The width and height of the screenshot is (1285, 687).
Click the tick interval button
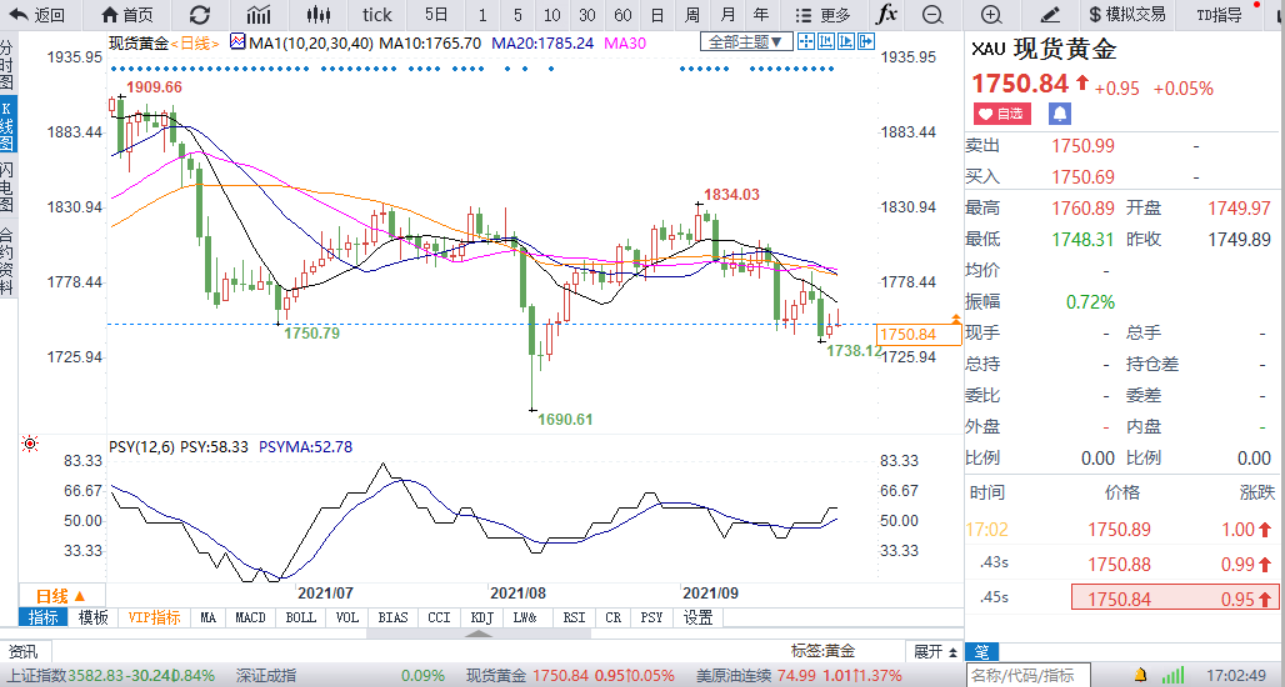click(377, 15)
